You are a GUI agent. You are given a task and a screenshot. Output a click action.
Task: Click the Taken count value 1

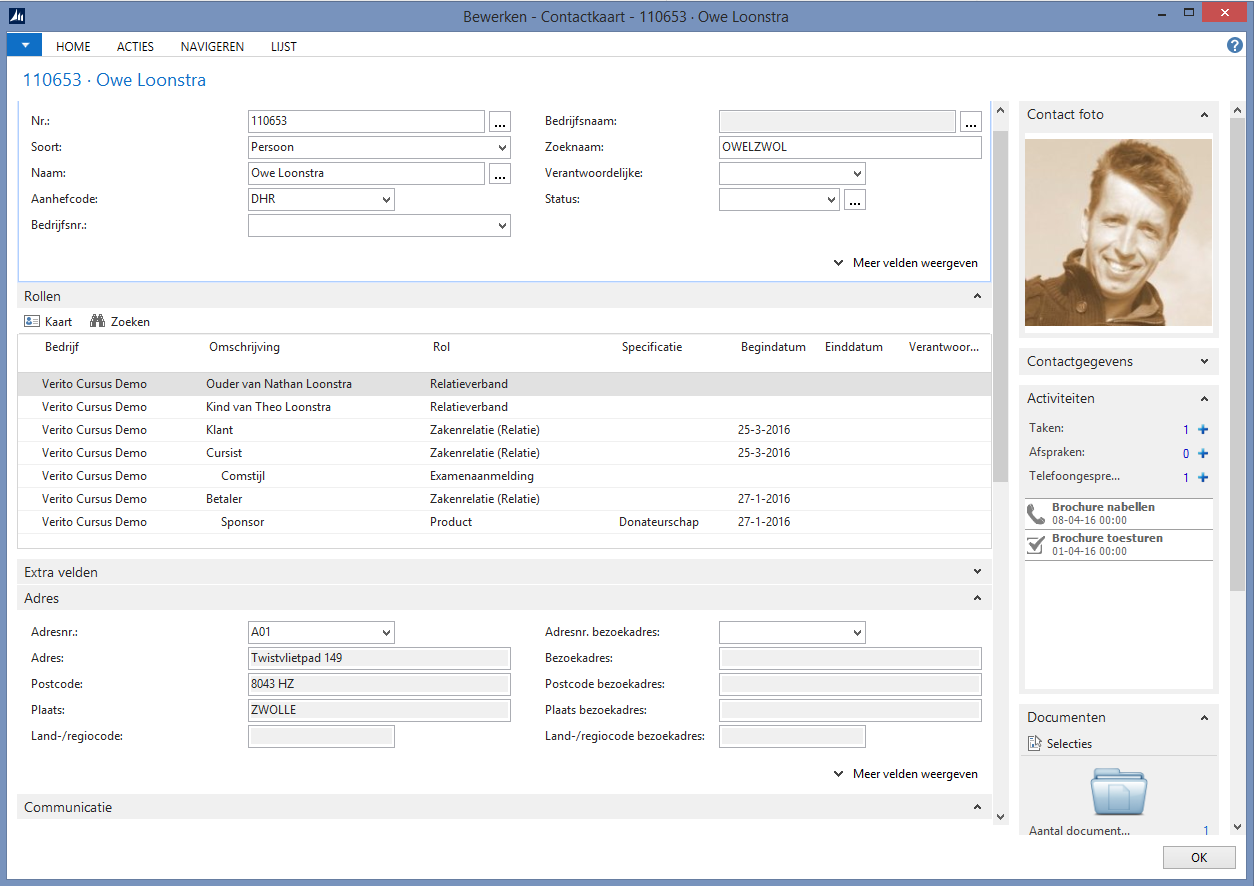tap(1186, 429)
